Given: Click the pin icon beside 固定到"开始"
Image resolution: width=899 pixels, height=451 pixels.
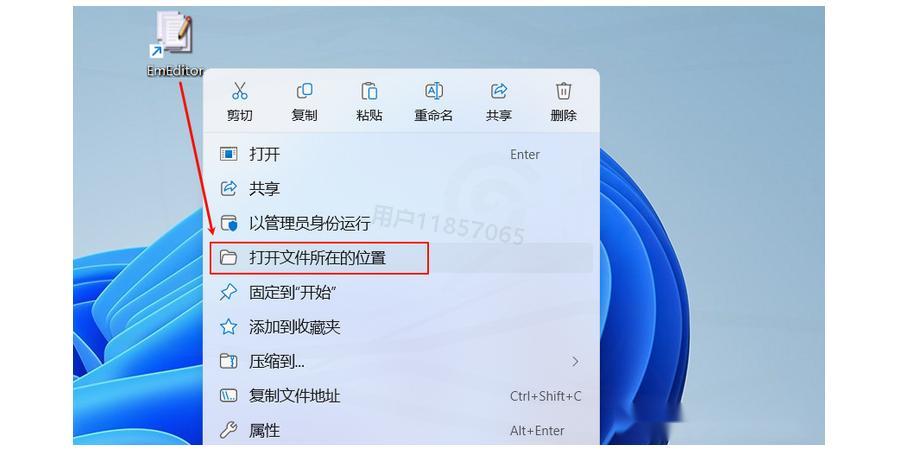Looking at the screenshot, I should click(229, 292).
